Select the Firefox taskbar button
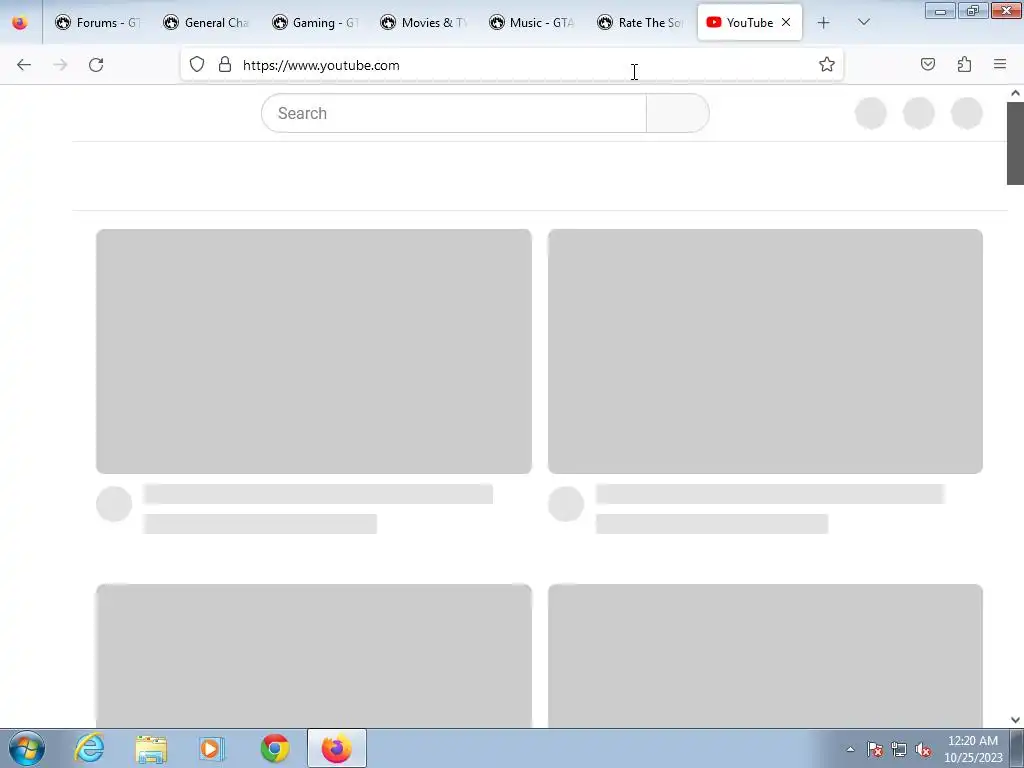 click(337, 748)
